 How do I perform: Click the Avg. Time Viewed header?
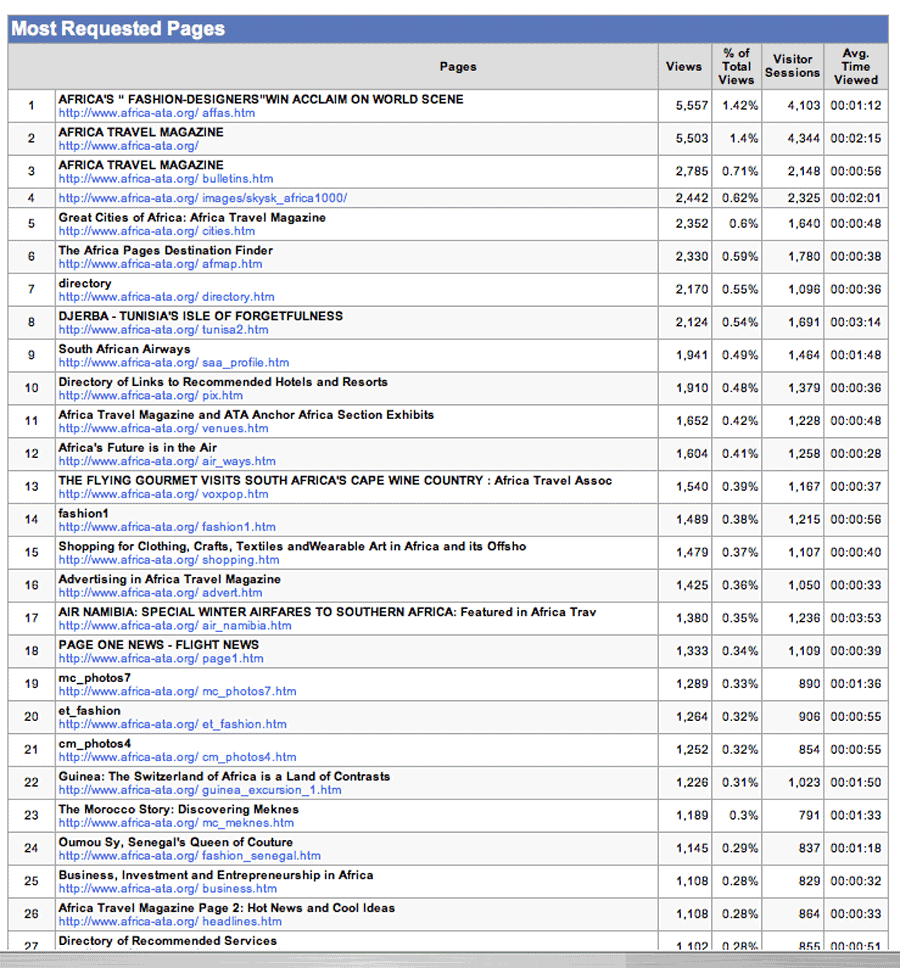point(856,67)
